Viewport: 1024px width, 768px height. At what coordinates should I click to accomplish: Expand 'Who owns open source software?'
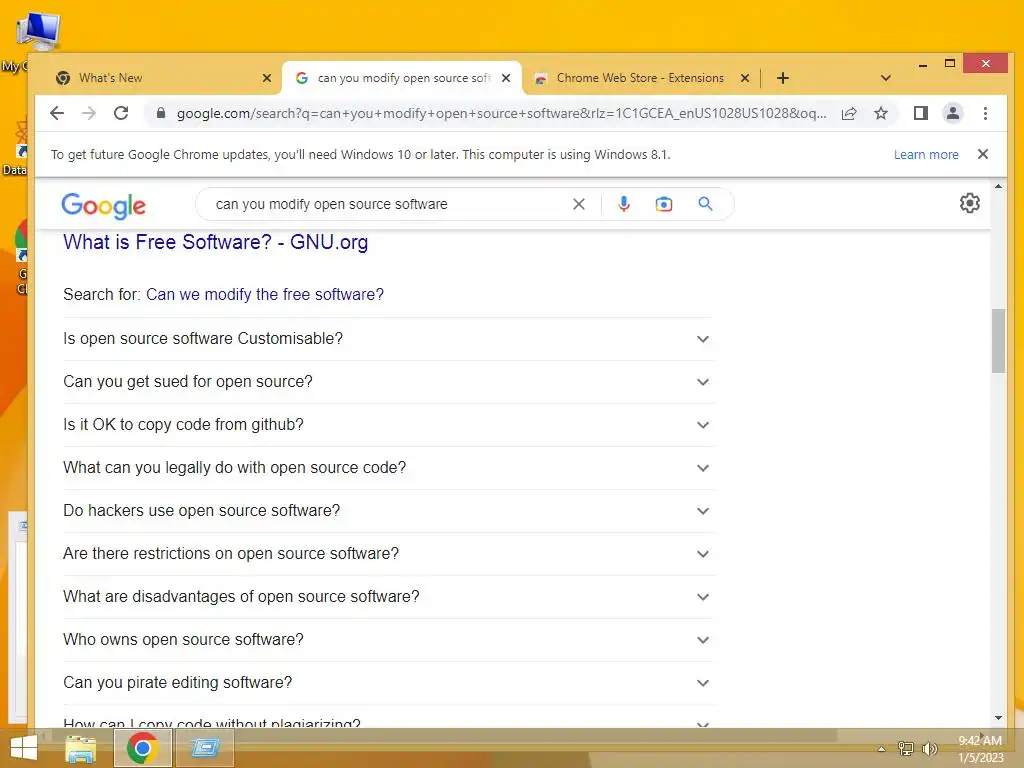(x=387, y=640)
